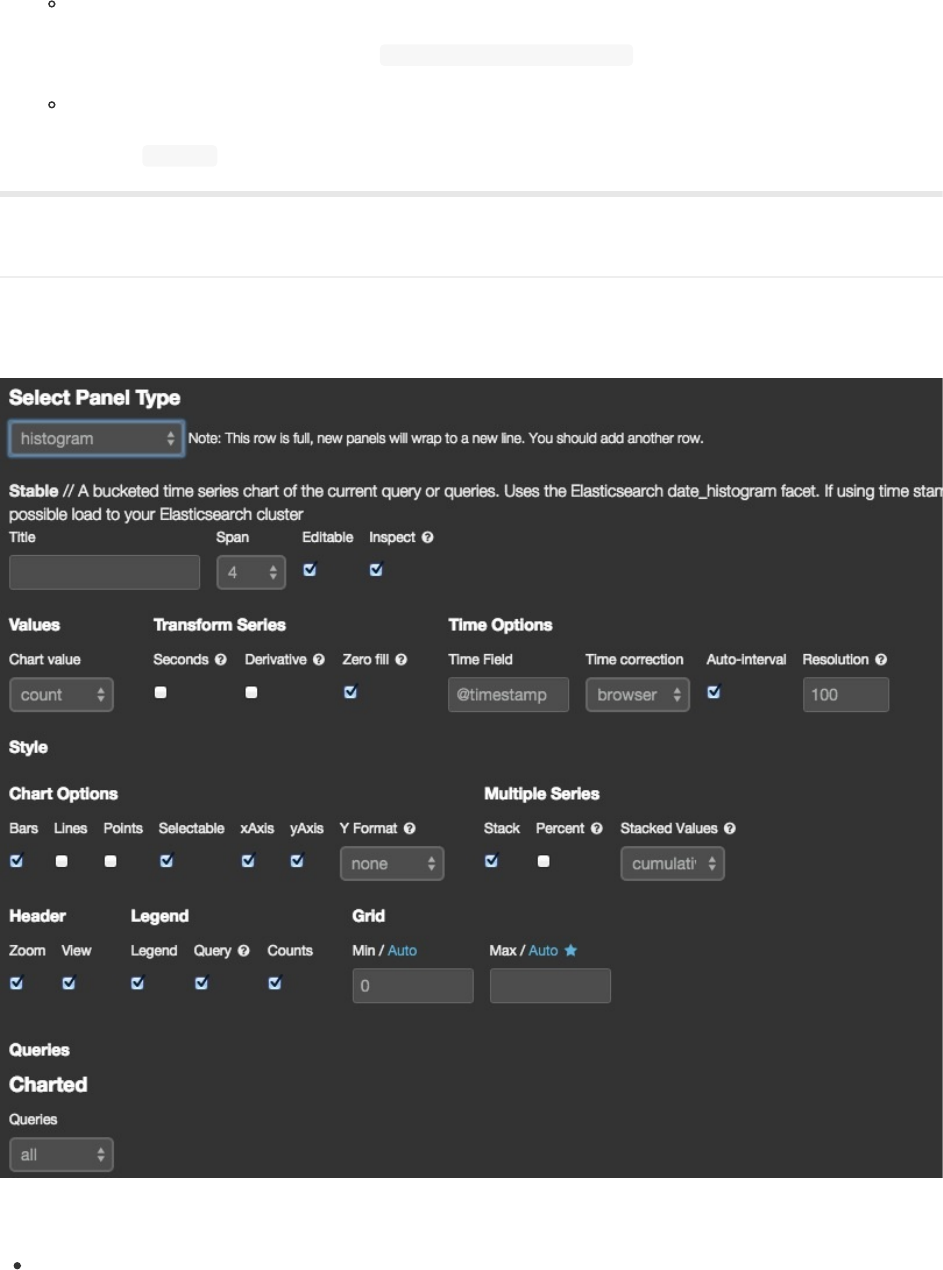The image size is (943, 1270).
Task: Click the Seconds help question icon
Action: click(220, 660)
